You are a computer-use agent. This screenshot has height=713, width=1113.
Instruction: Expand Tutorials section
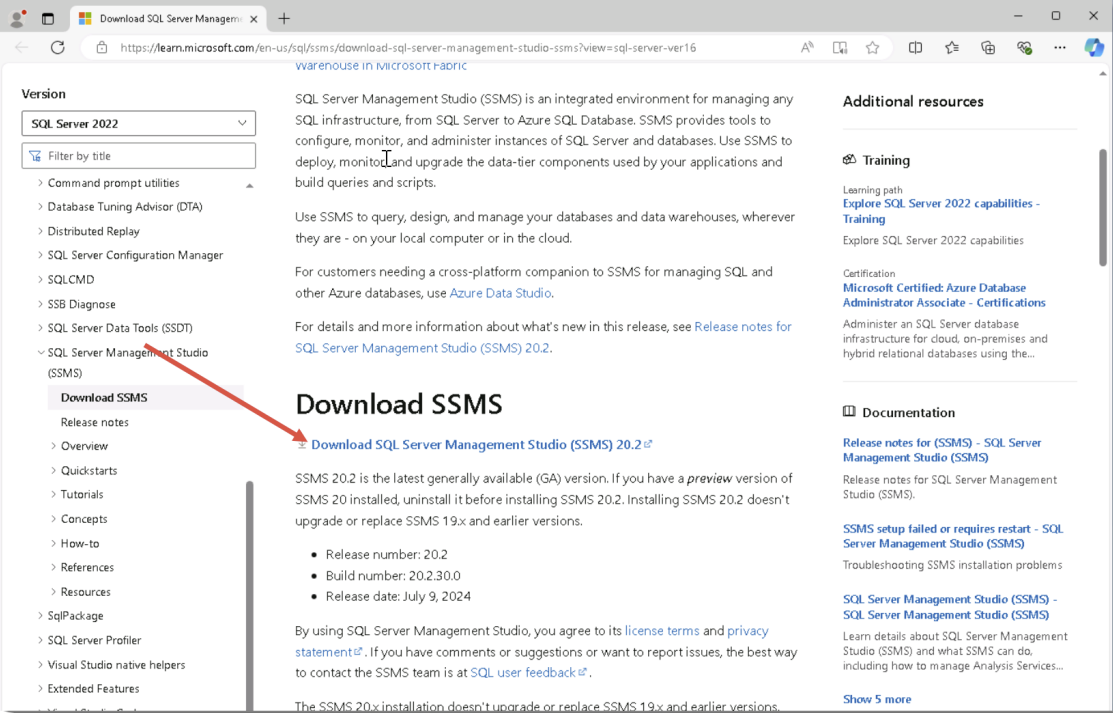click(53, 494)
